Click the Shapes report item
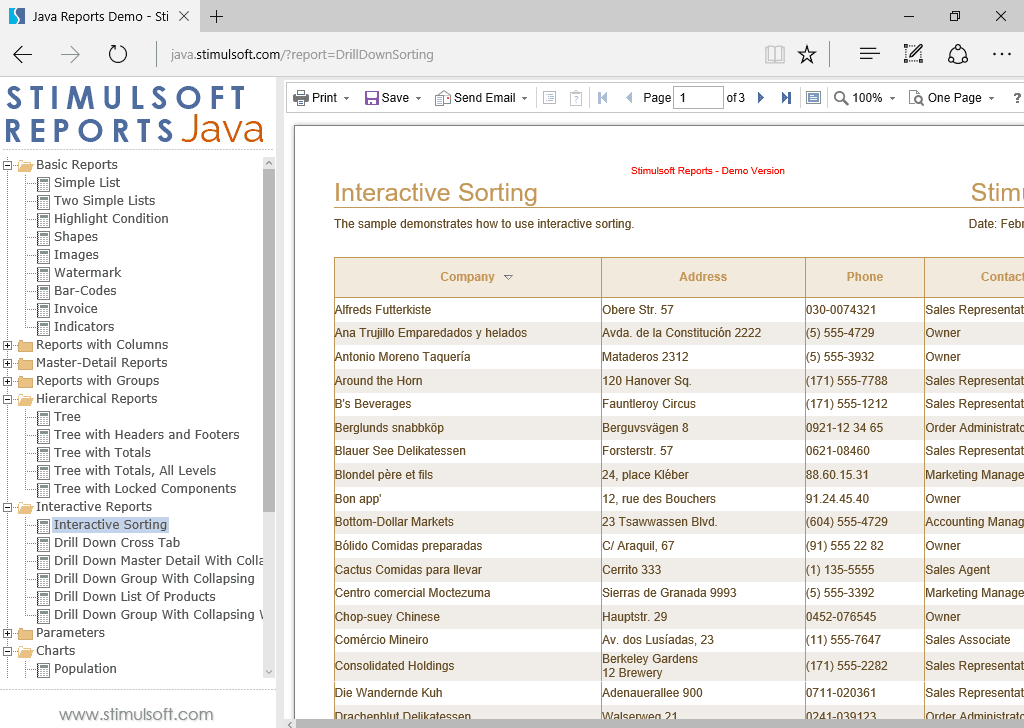Screen dimensions: 1024x728 [x=76, y=237]
